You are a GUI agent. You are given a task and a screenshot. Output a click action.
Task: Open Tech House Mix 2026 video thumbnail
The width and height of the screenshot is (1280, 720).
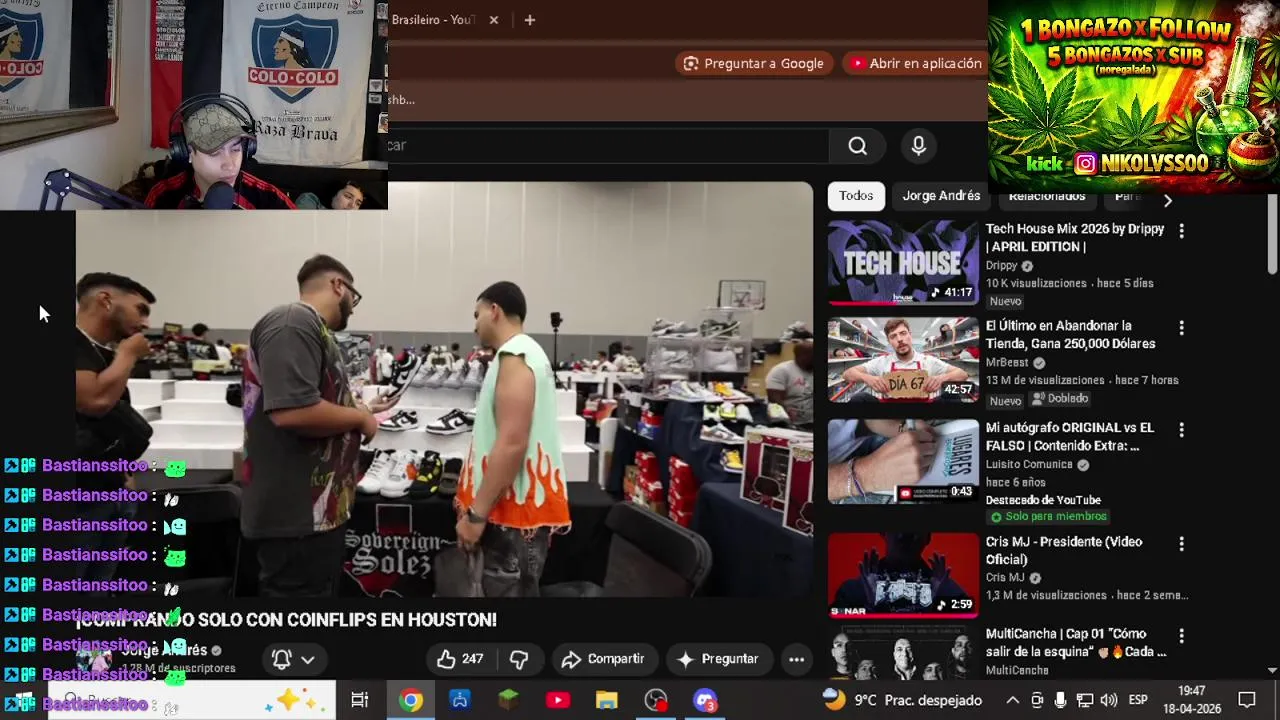[x=903, y=262]
